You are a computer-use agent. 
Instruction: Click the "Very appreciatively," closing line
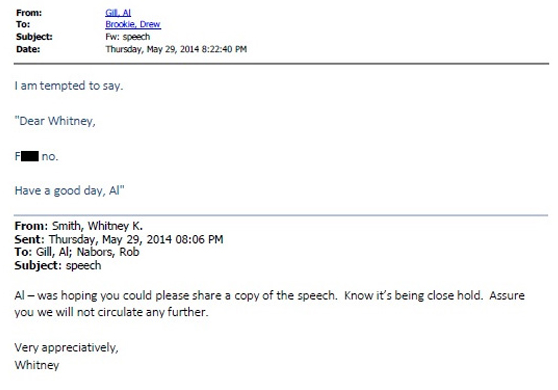point(67,347)
